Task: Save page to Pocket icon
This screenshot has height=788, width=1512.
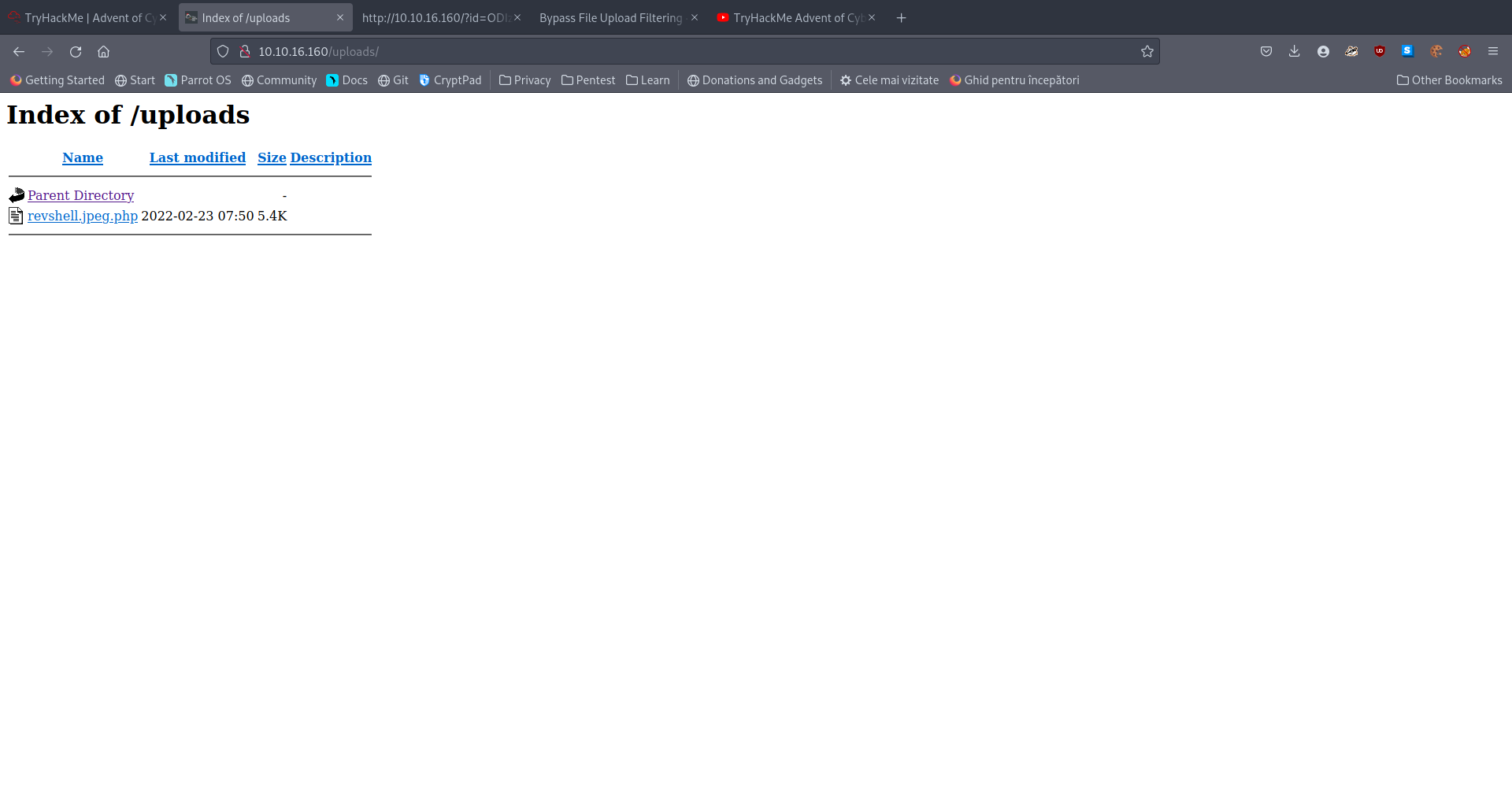Action: (1266, 52)
